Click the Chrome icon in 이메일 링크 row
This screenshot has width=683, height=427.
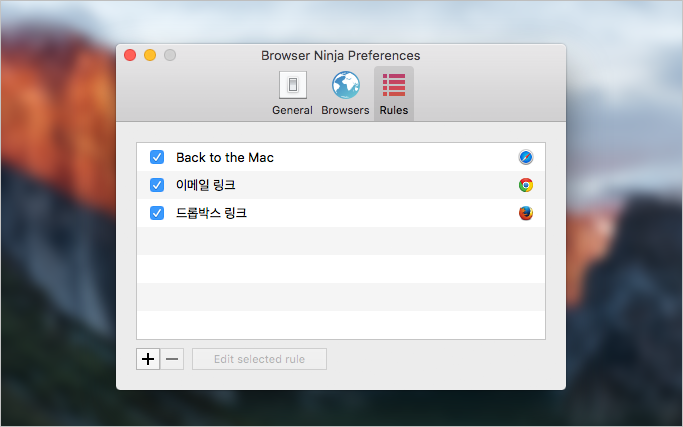(526, 185)
